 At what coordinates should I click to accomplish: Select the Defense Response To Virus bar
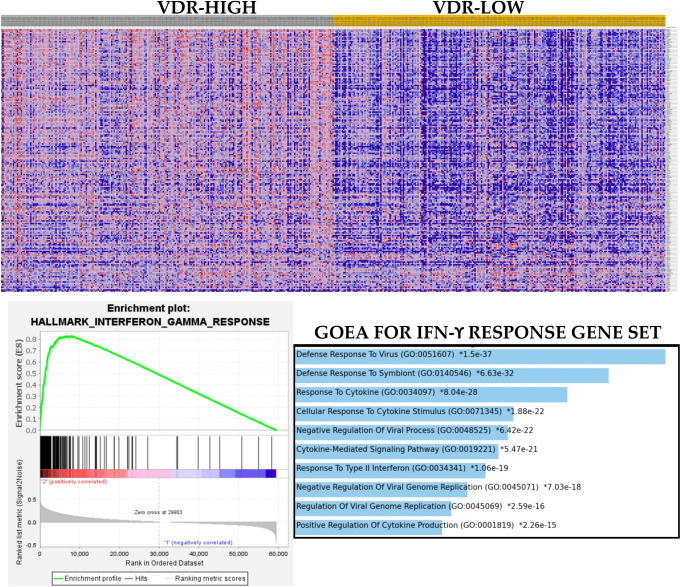[480, 357]
